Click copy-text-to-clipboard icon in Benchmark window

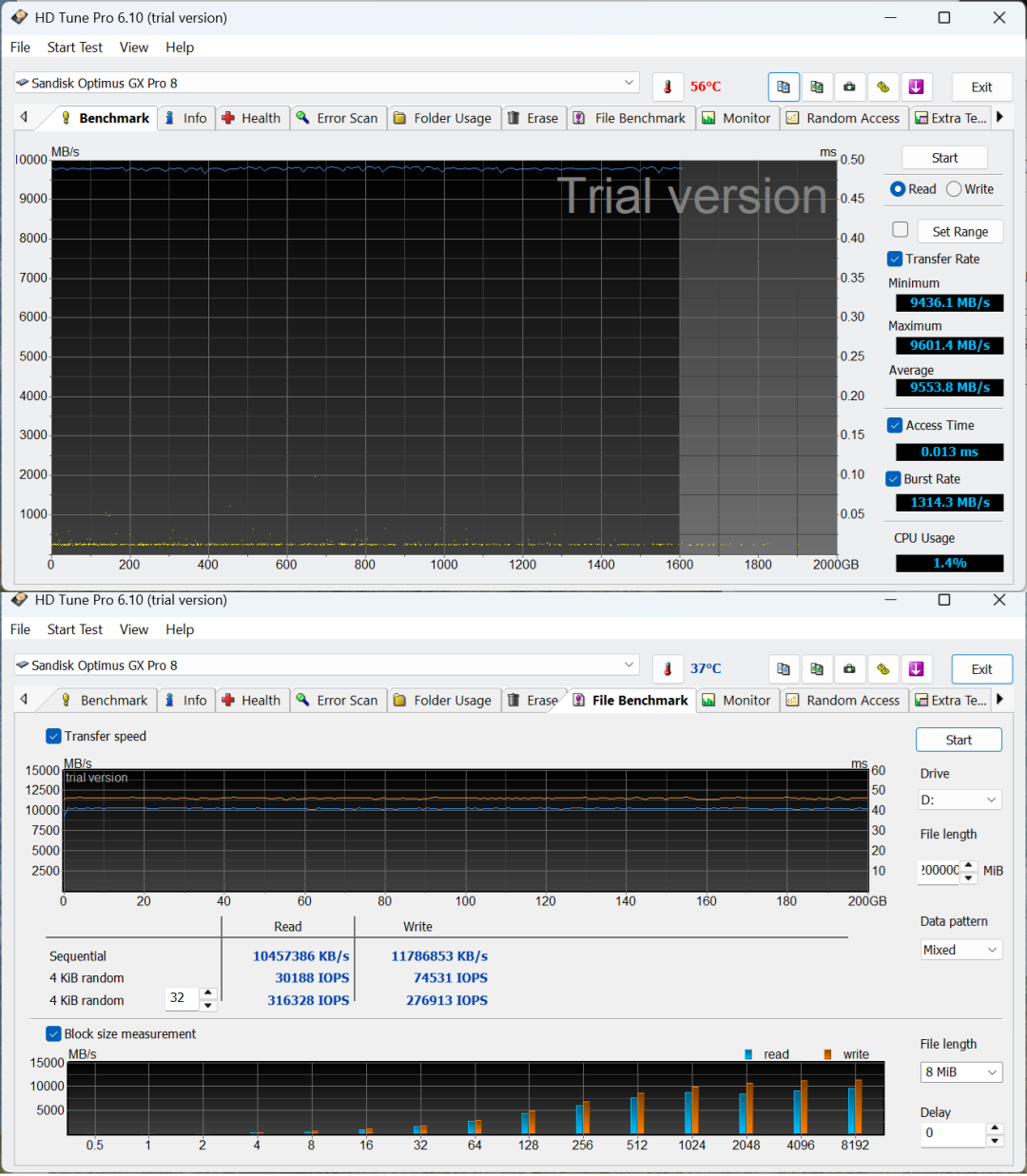tap(784, 87)
